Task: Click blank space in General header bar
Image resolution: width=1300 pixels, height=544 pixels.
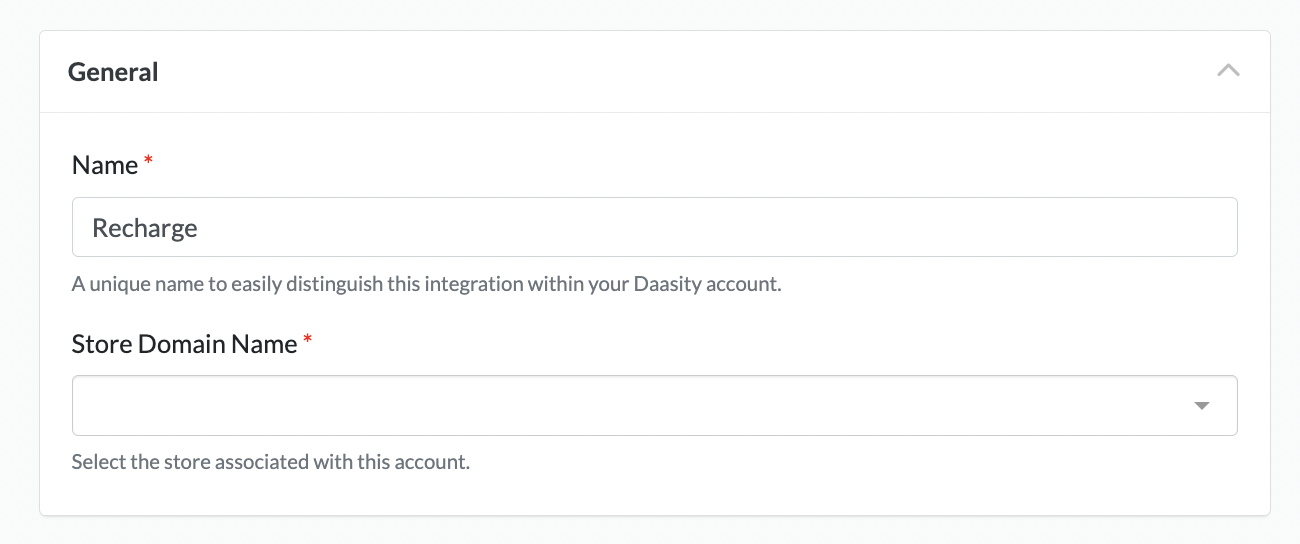Action: (650, 72)
